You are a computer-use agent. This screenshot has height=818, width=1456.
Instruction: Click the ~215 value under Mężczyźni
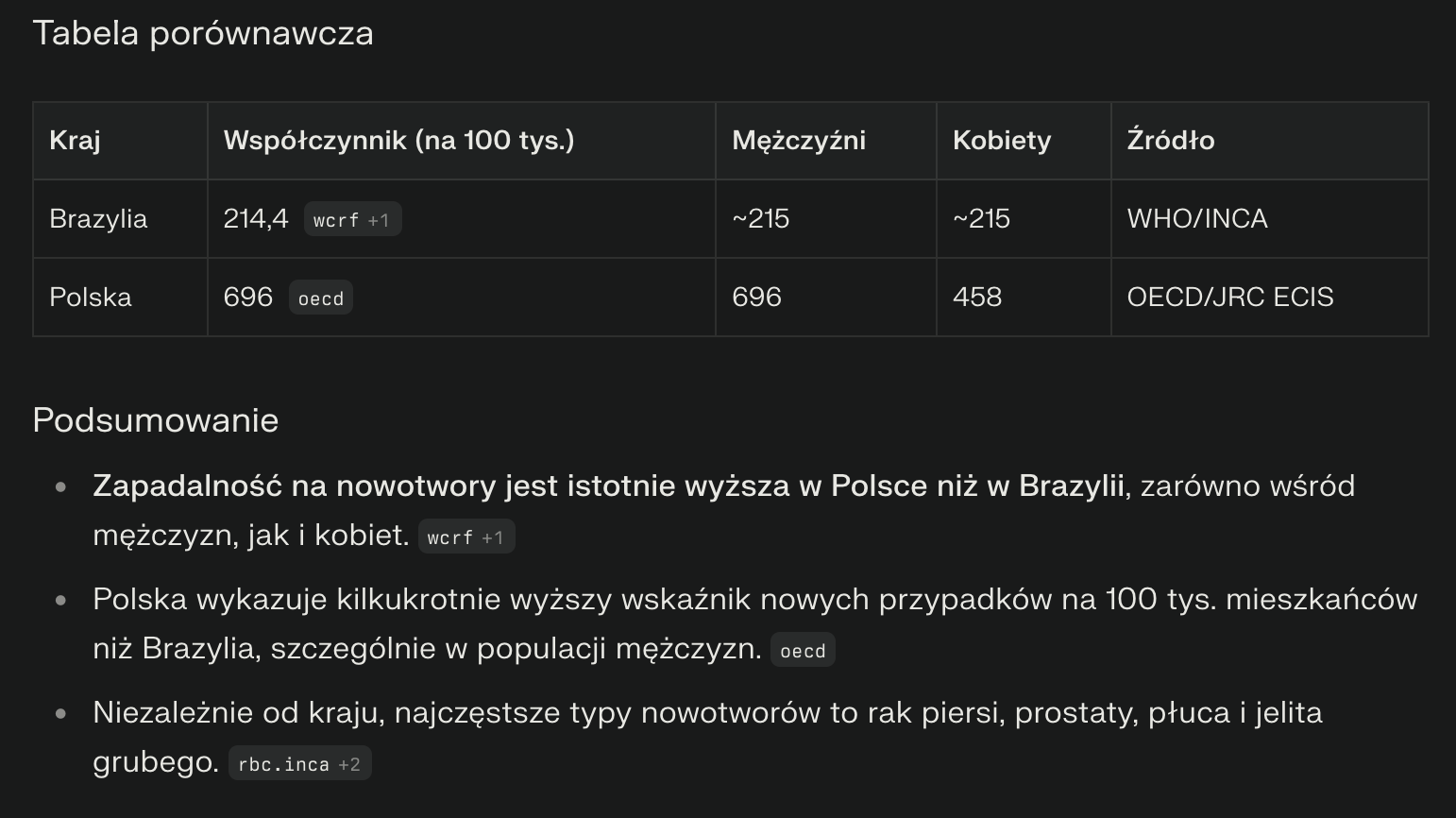pyautogui.click(x=761, y=219)
